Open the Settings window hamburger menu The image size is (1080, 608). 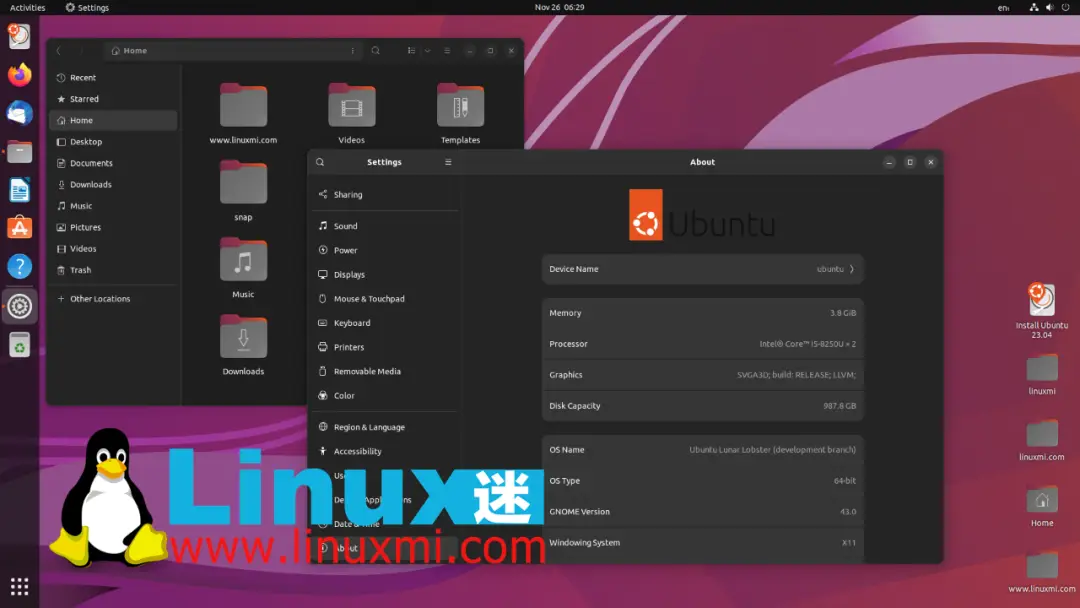[x=448, y=163]
